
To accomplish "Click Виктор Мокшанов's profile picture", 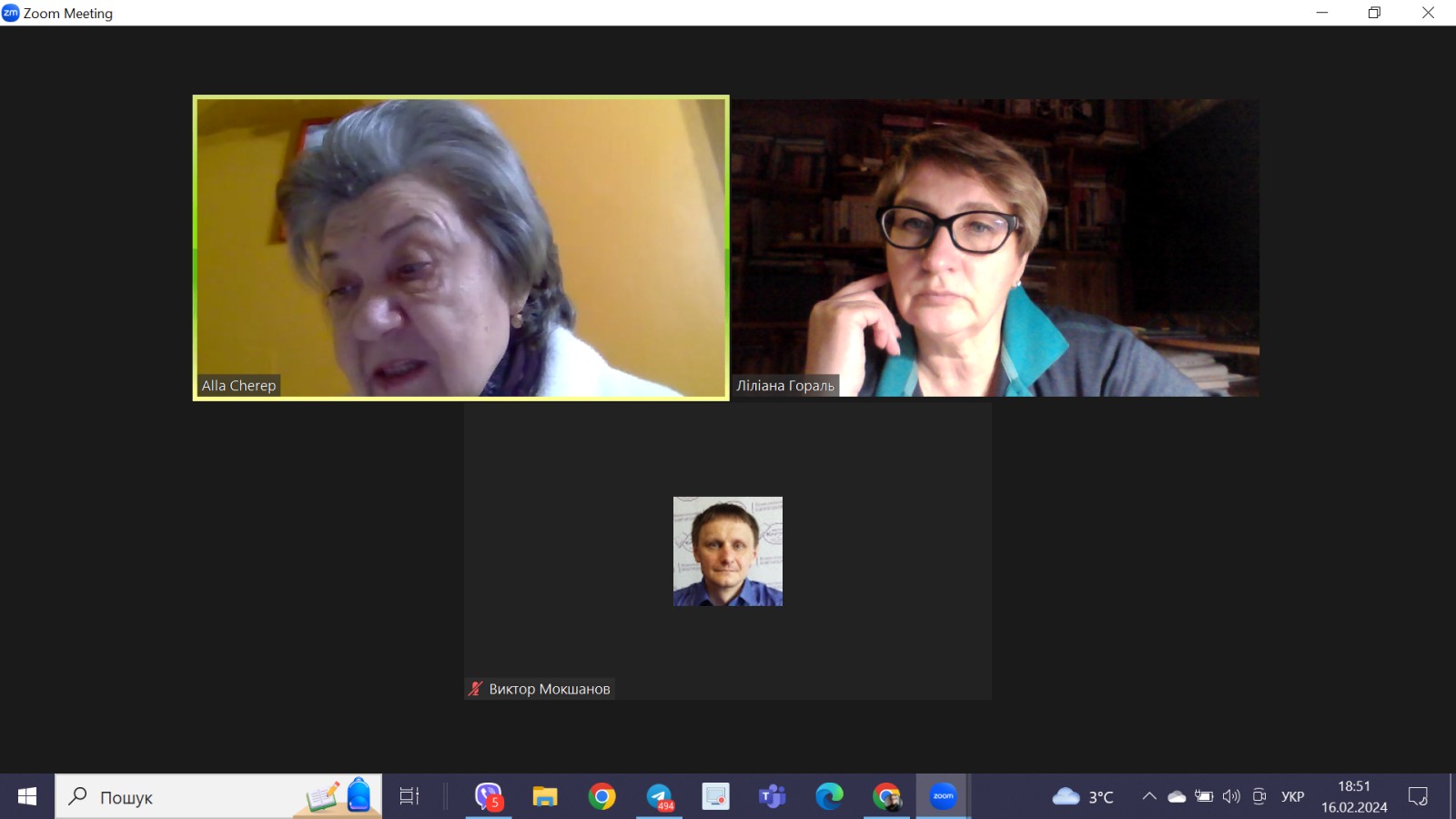I will 727,551.
